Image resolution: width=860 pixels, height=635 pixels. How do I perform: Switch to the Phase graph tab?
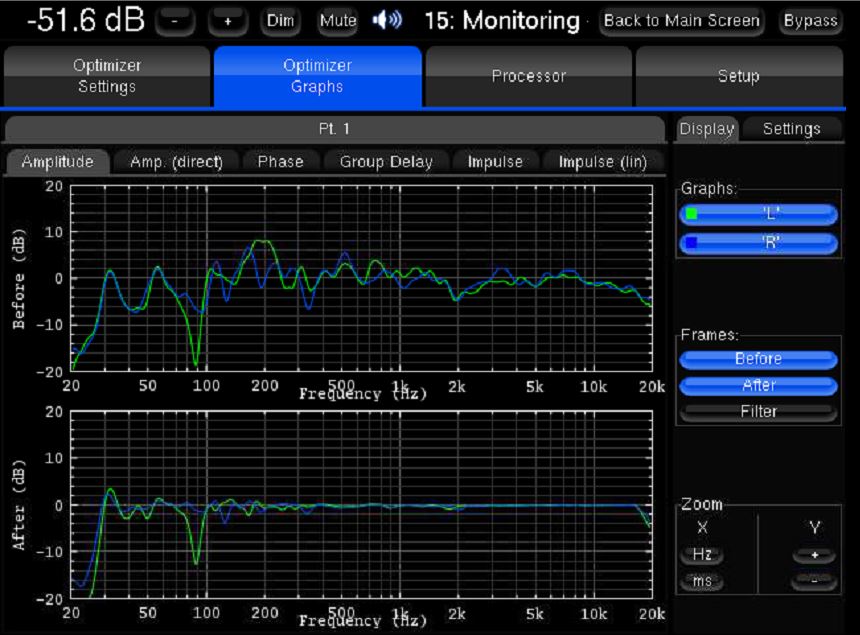[x=280, y=162]
